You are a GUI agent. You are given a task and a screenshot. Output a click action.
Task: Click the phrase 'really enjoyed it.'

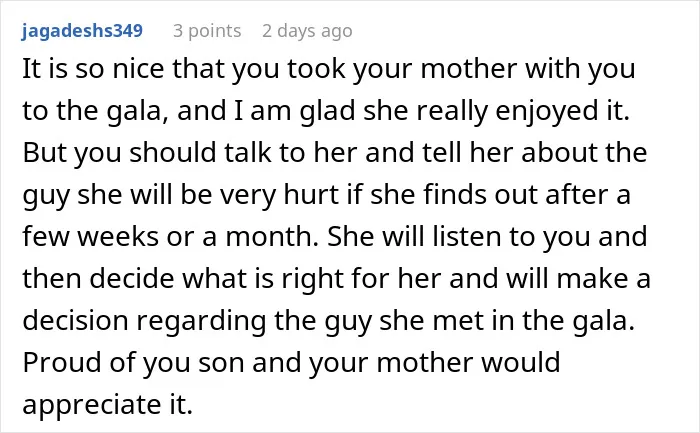pos(523,111)
